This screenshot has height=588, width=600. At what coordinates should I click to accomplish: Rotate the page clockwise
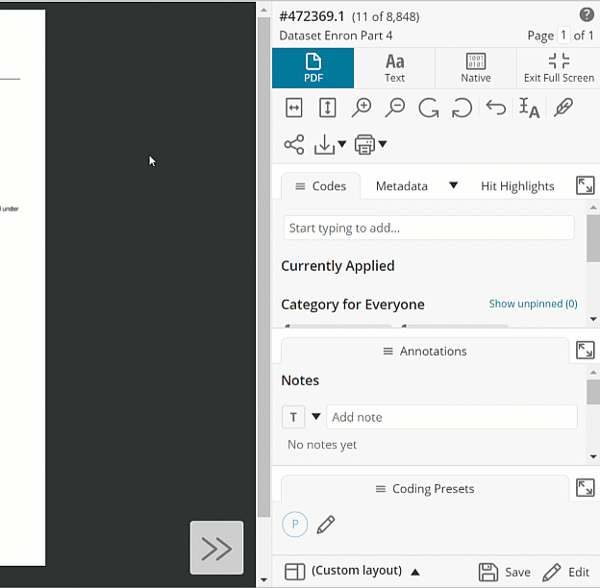point(429,108)
